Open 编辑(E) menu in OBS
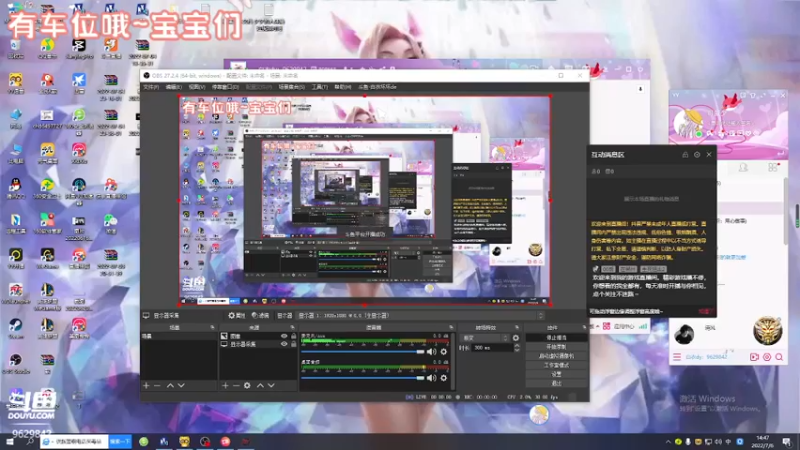 [x=174, y=87]
